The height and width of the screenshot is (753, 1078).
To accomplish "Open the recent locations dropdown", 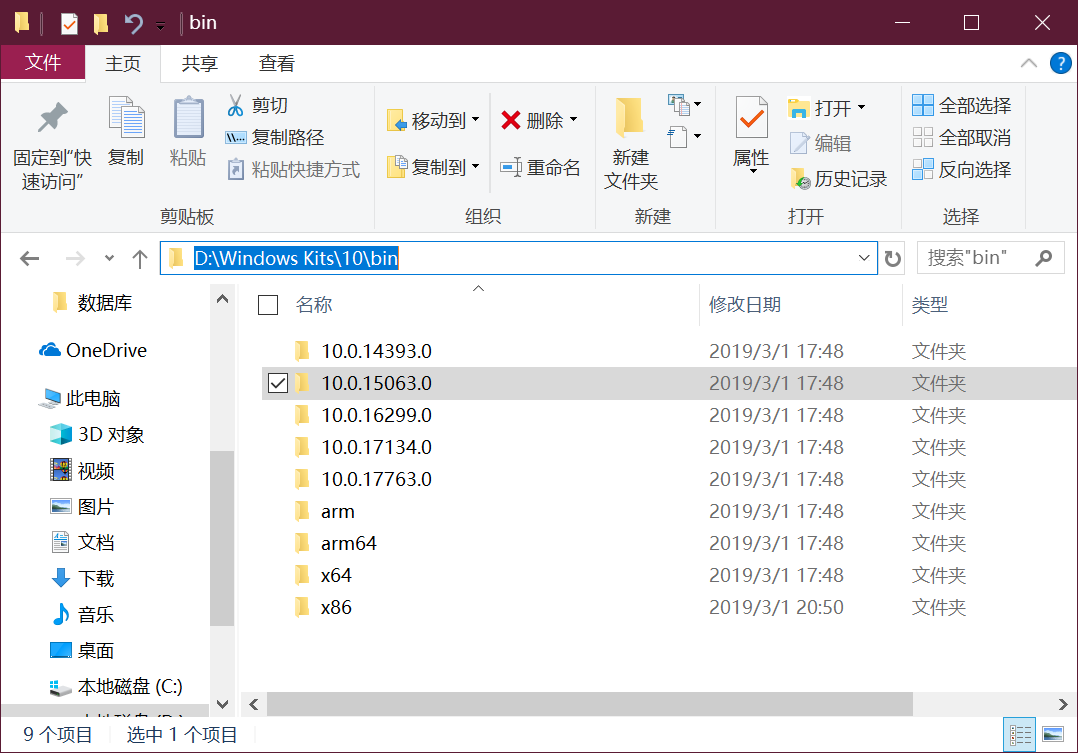I will 109,259.
